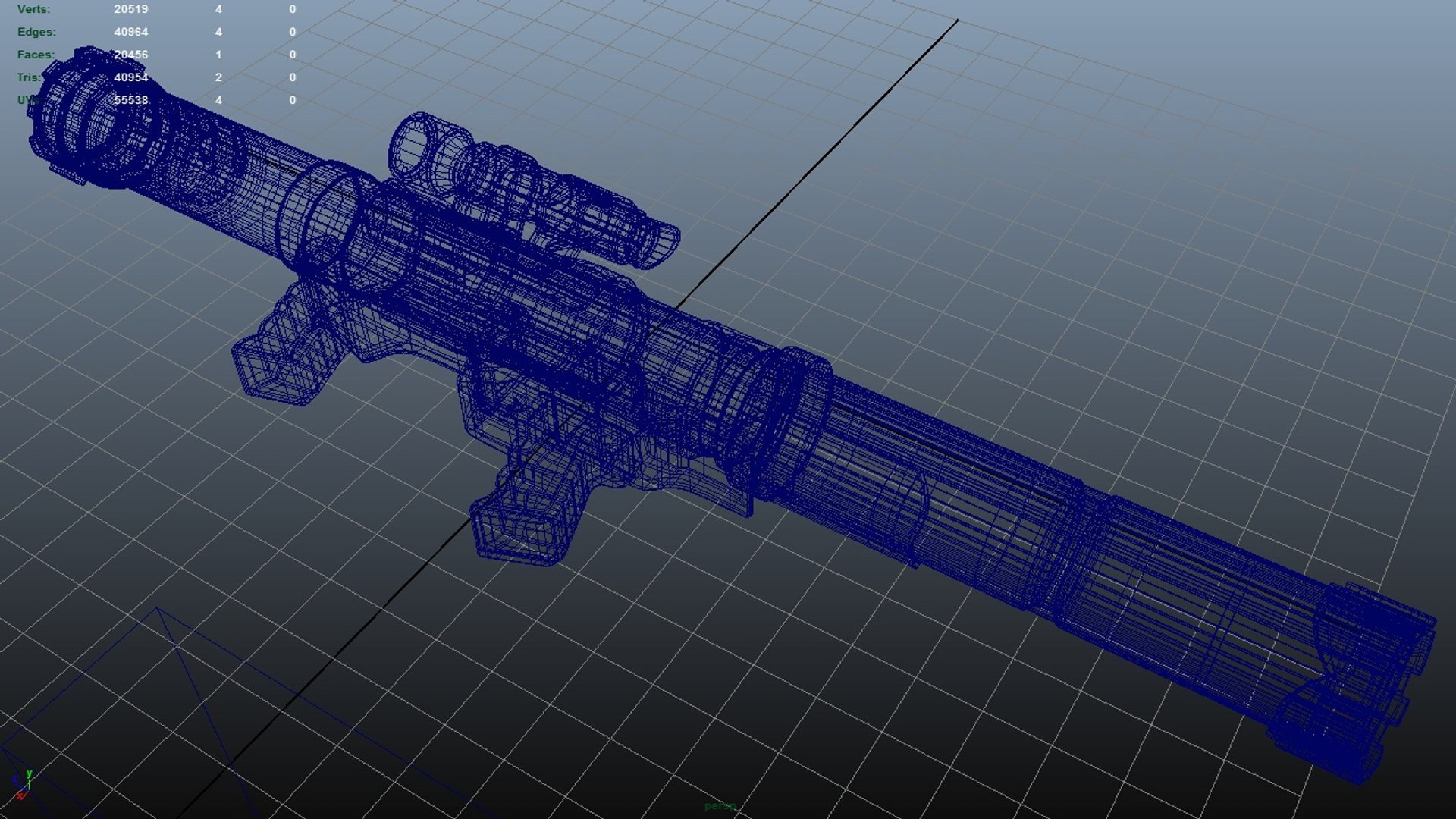Click the UV count value 55538

(131, 100)
